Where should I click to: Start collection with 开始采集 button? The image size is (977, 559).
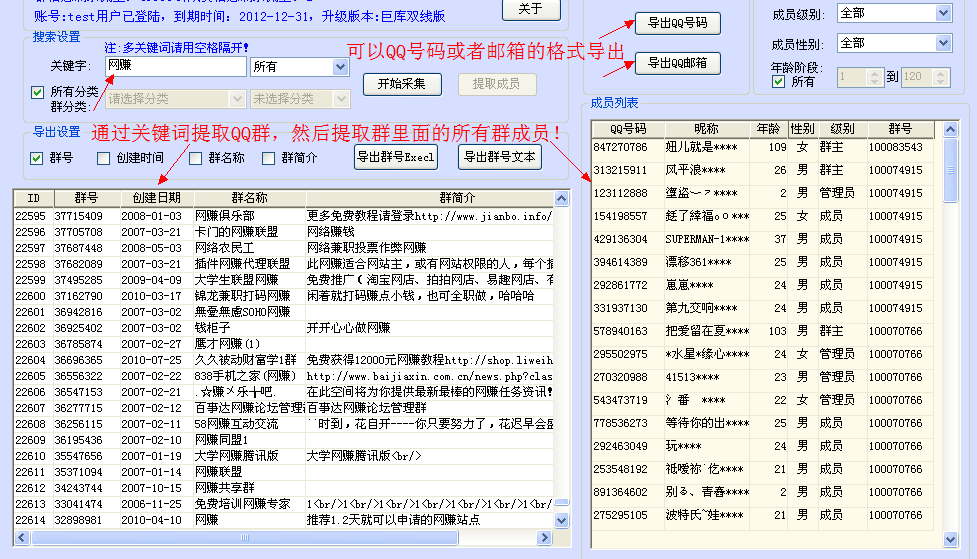[x=402, y=84]
